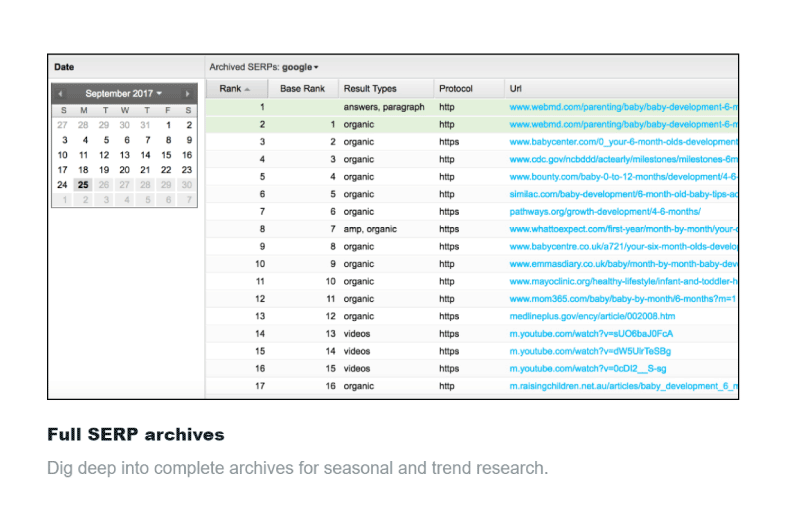This screenshot has width=800, height=530.
Task: Open the babycentre.co.uk URL link
Action: point(623,246)
